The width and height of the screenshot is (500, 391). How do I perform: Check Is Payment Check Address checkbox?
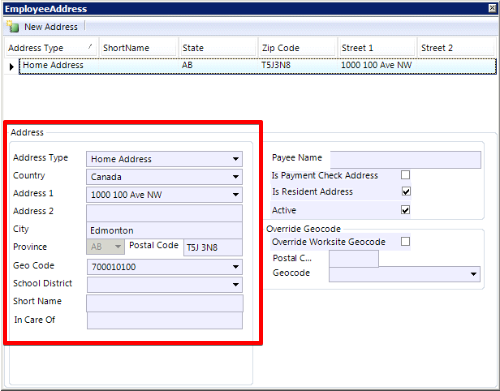[x=405, y=175]
